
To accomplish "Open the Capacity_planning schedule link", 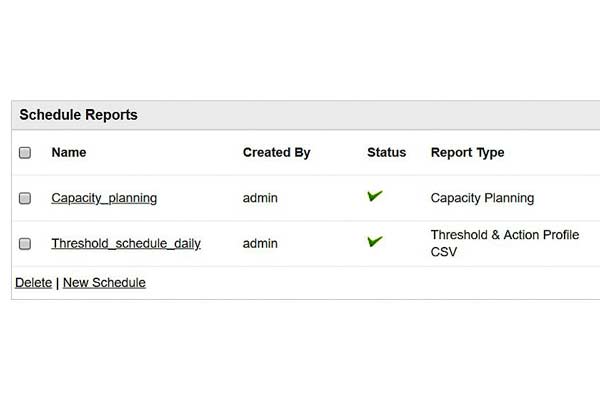I will (104, 198).
